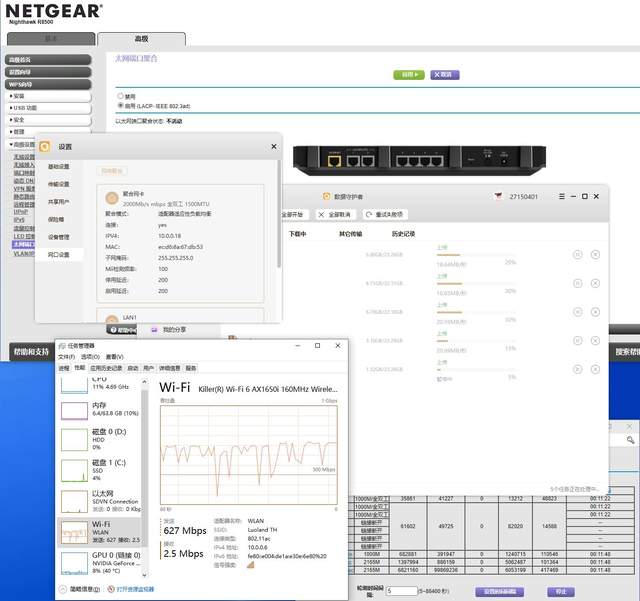Click the blue X 取消 cancel button
The height and width of the screenshot is (601, 640).
444,75
